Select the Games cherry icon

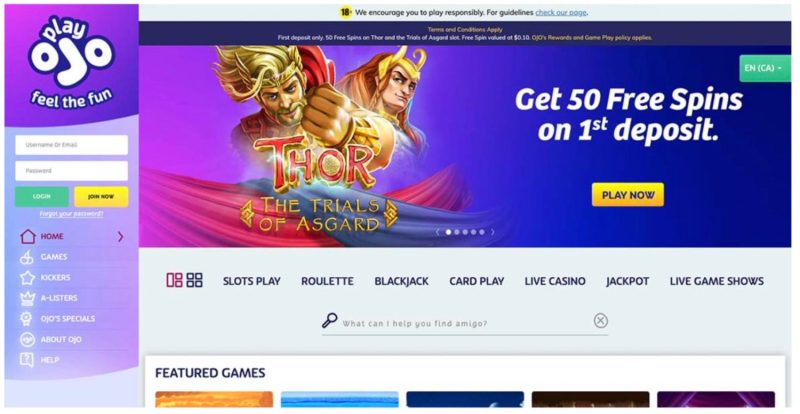coord(27,257)
